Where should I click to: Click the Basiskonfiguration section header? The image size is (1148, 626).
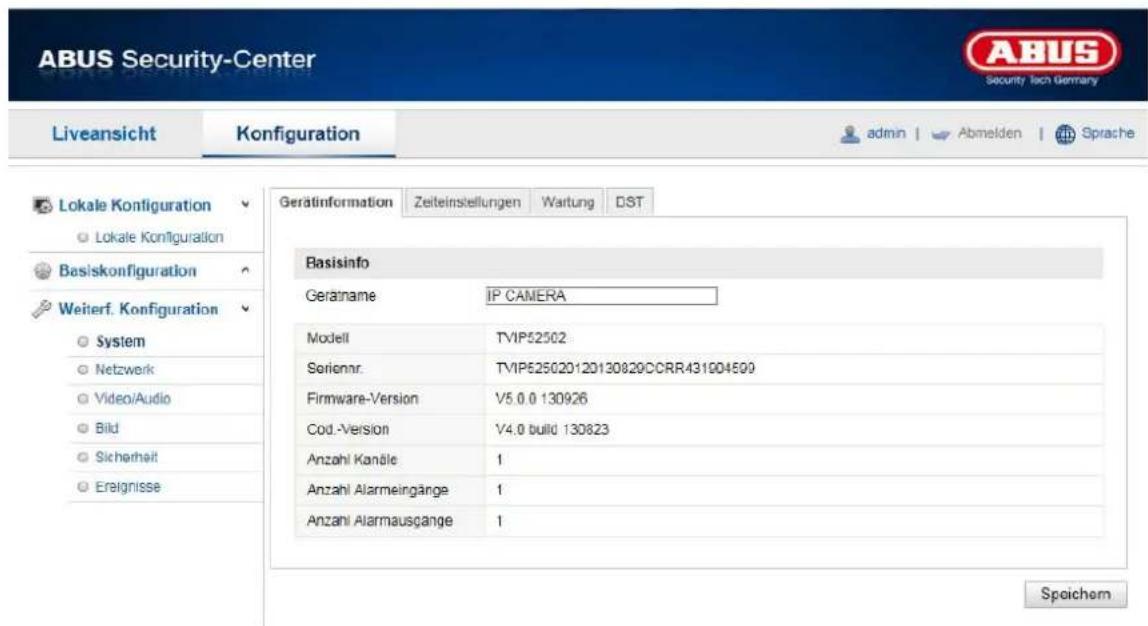point(127,271)
